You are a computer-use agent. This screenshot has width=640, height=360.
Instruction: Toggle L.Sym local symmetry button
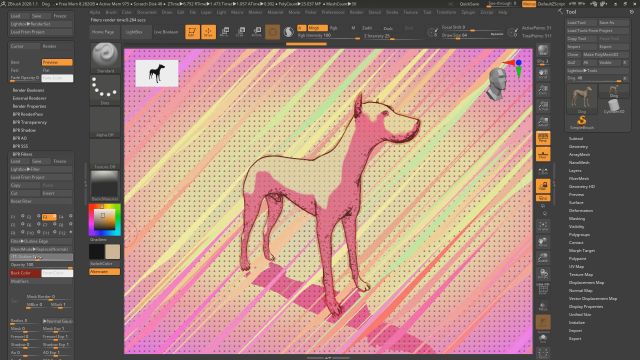click(x=543, y=172)
